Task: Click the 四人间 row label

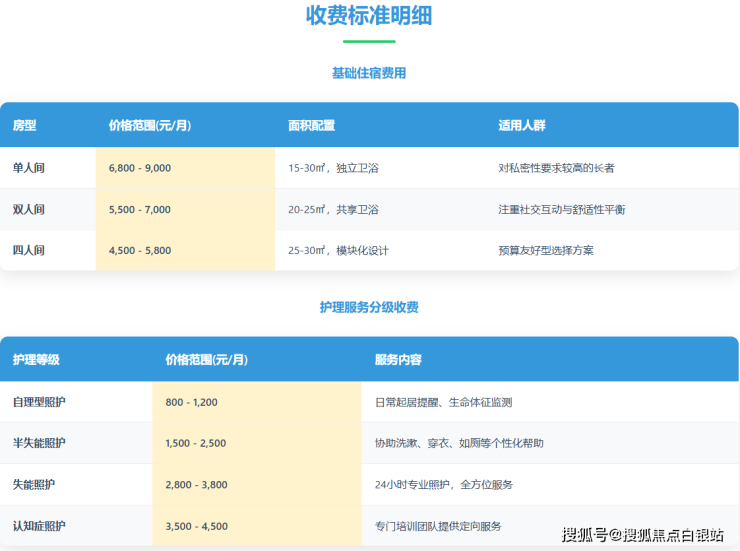Action: [29, 250]
